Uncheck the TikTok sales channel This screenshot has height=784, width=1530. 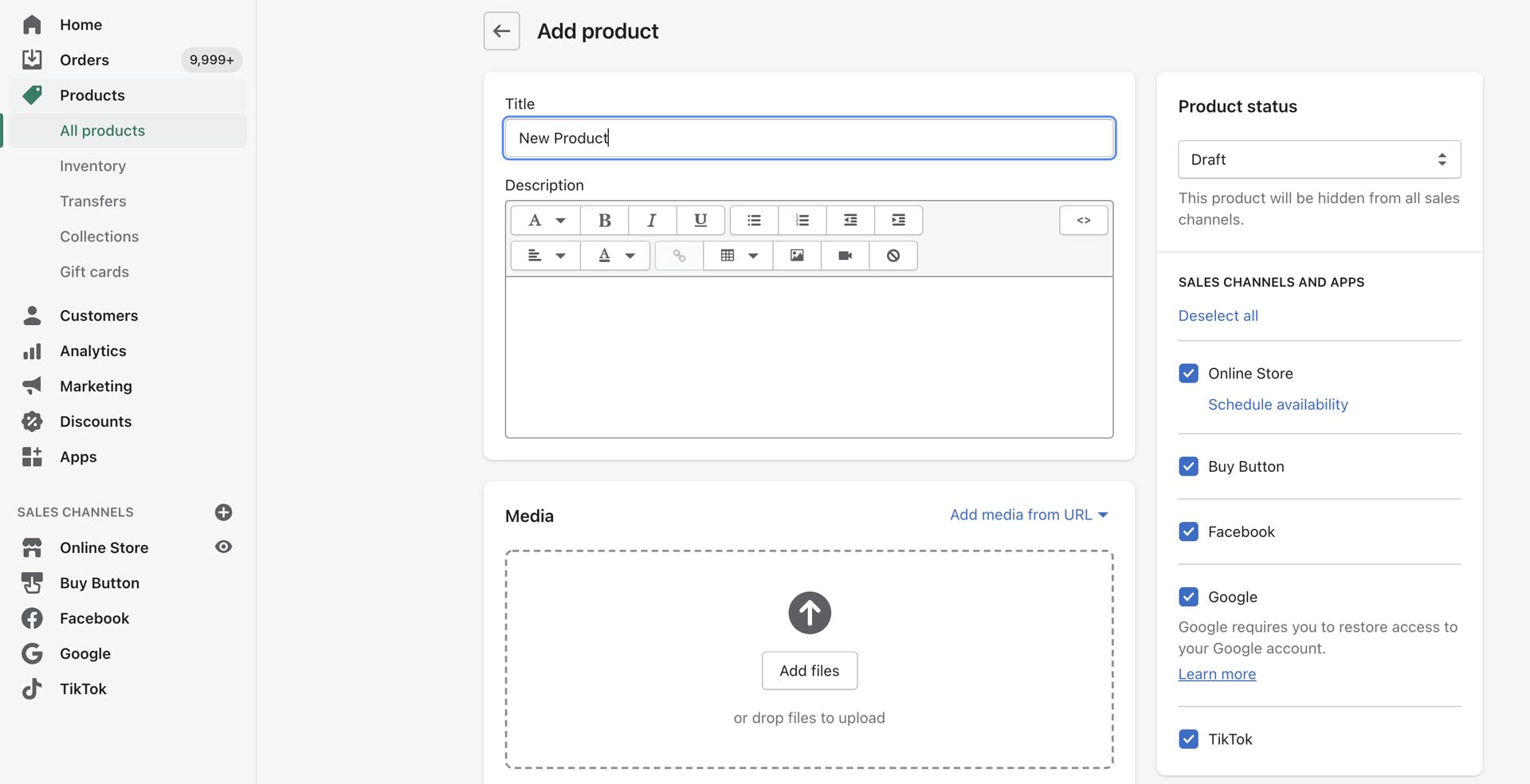point(1188,739)
